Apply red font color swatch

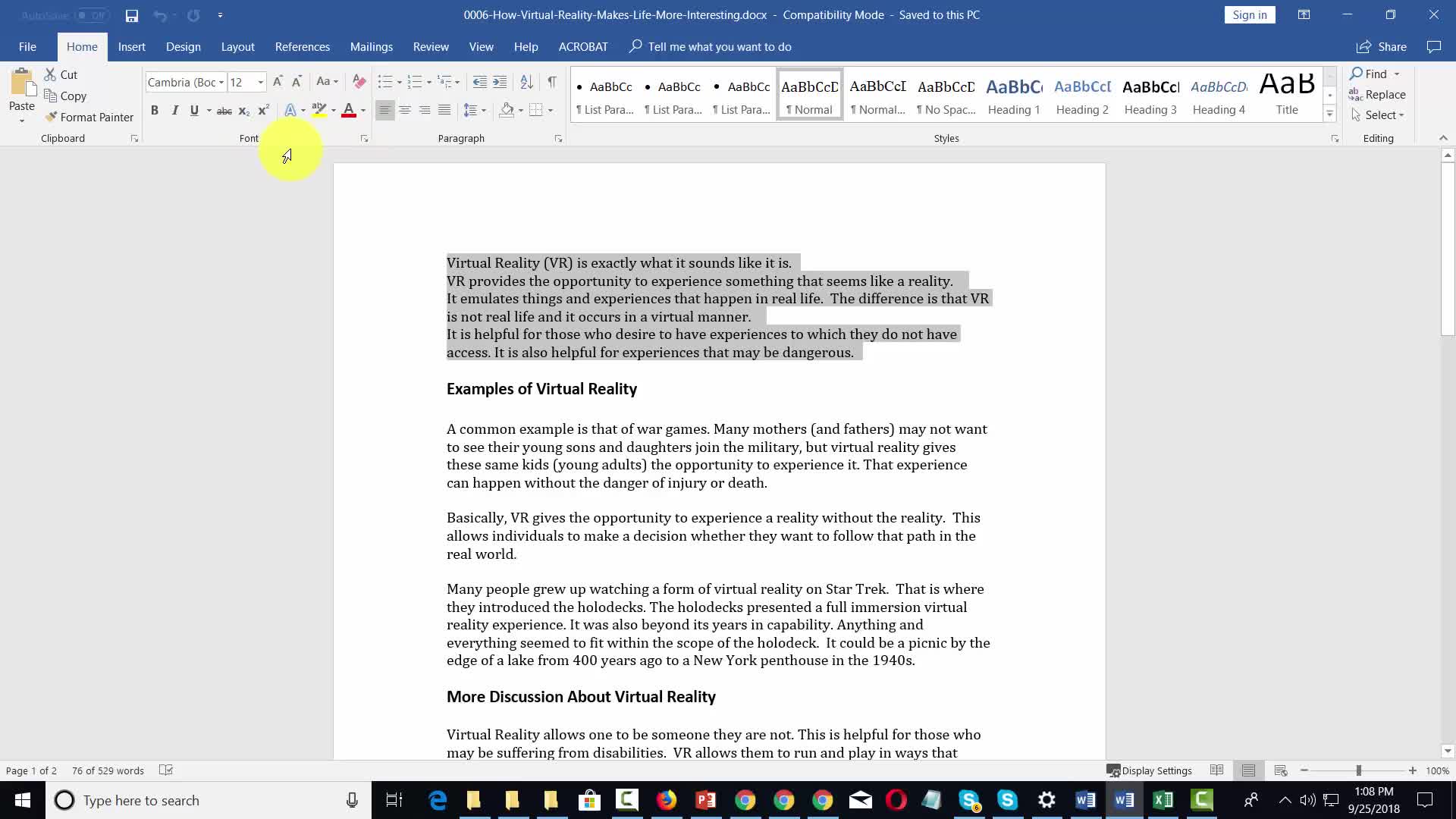349,111
